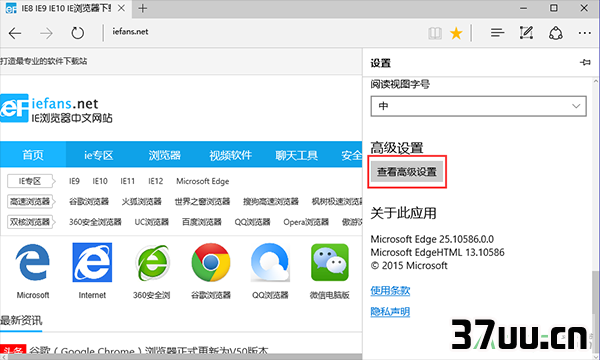Expand the 阅读视图字号 dropdown
The image size is (600, 360).
(x=478, y=106)
